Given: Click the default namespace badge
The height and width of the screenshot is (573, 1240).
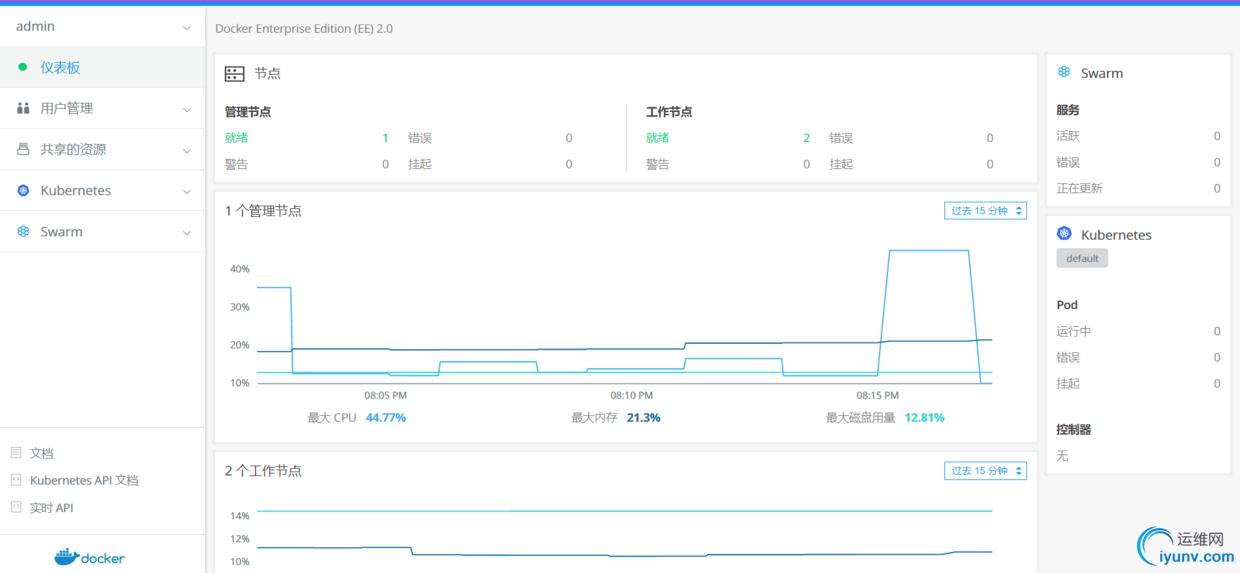Looking at the screenshot, I should coord(1082,258).
